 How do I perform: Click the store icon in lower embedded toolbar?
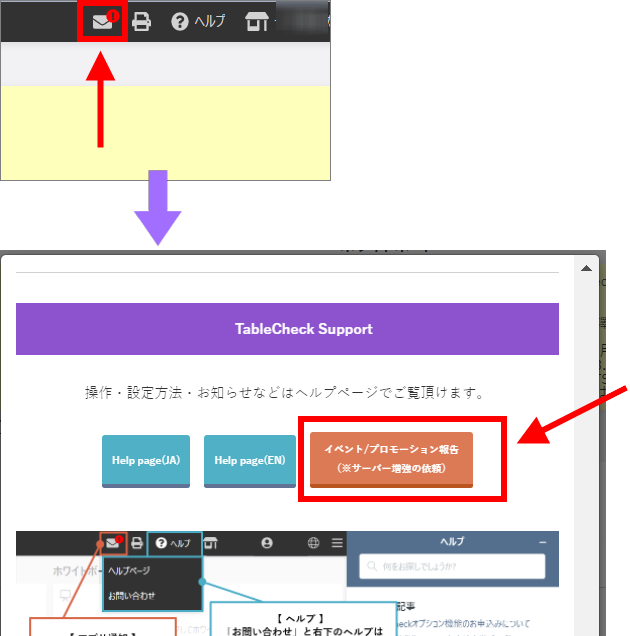tap(211, 543)
